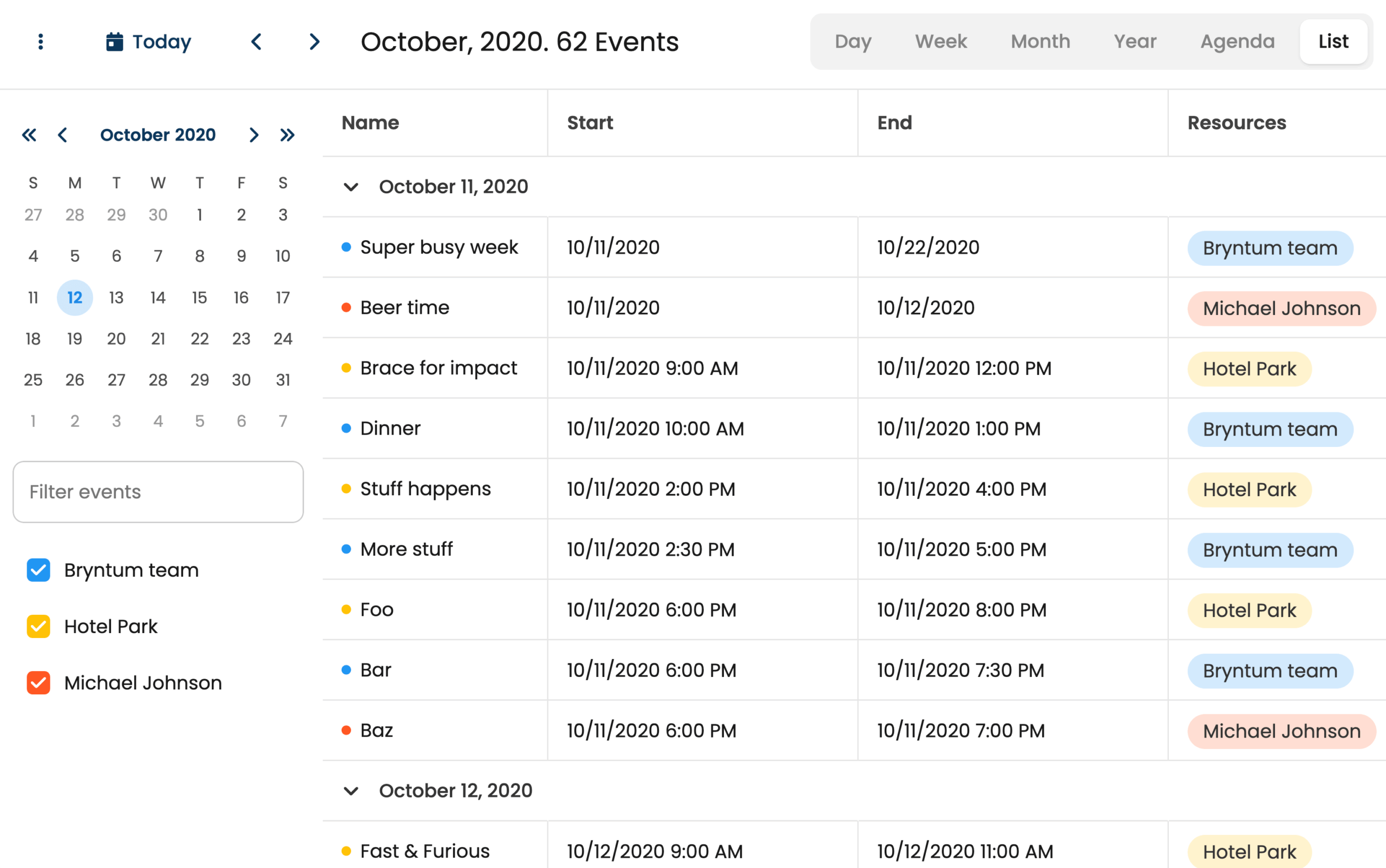Uncheck the Bryntum team resource filter
The height and width of the screenshot is (868, 1386).
click(x=38, y=570)
